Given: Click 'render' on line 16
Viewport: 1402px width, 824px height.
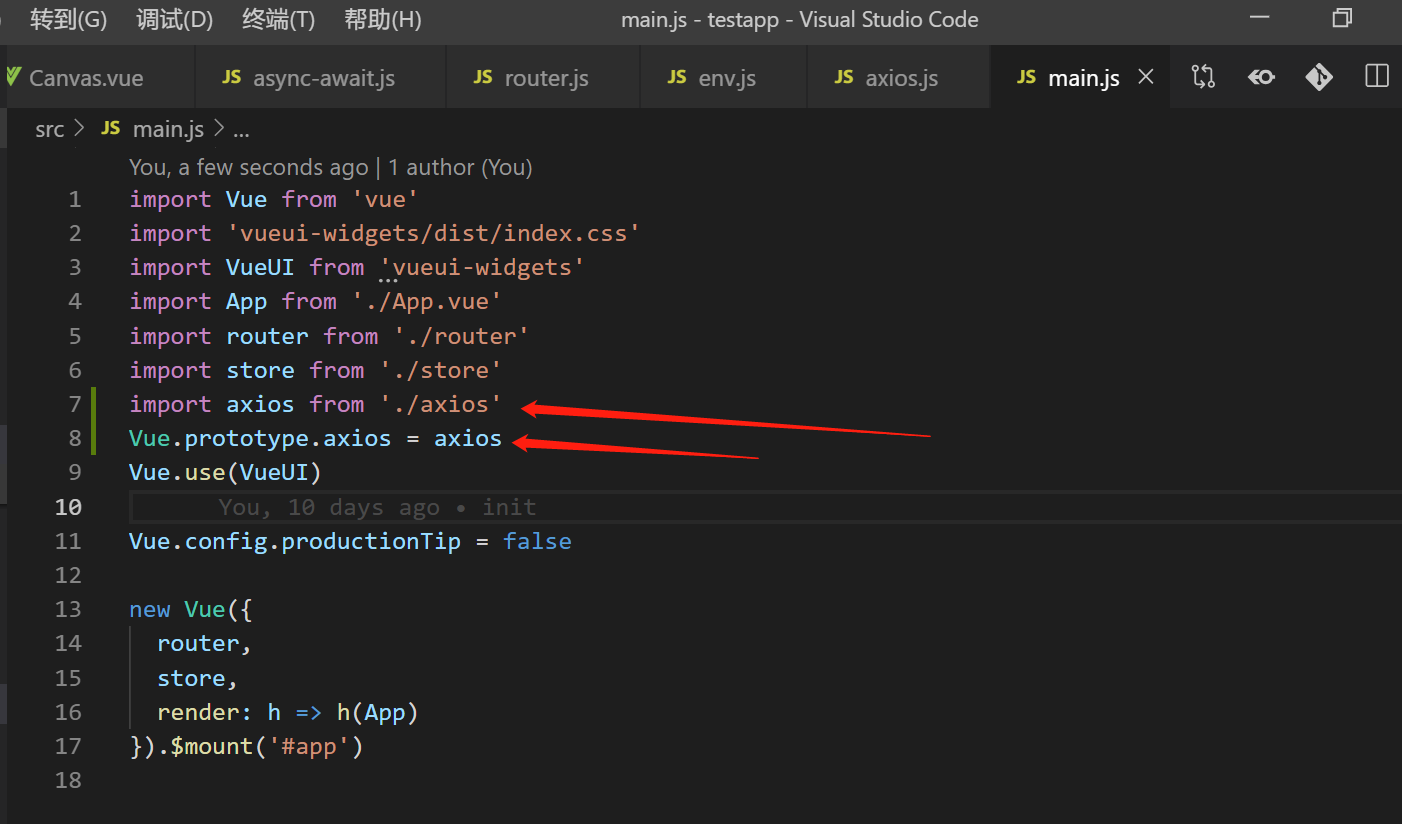Looking at the screenshot, I should pos(198,712).
